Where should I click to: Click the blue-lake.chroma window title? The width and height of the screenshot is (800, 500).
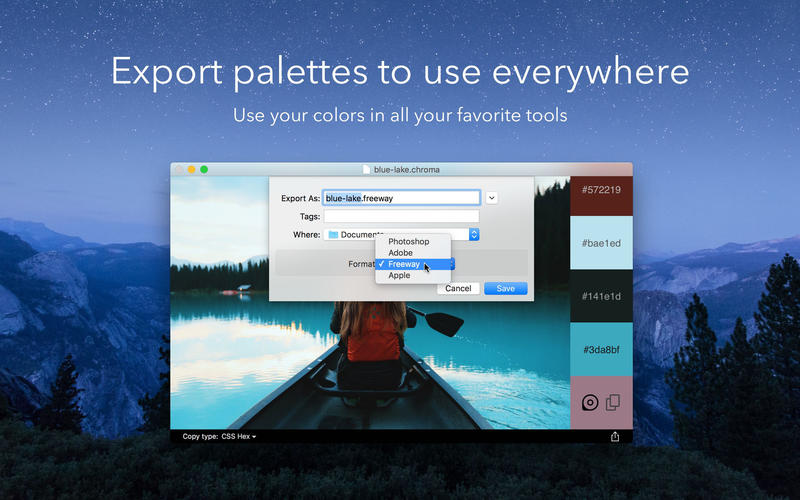pyautogui.click(x=407, y=169)
